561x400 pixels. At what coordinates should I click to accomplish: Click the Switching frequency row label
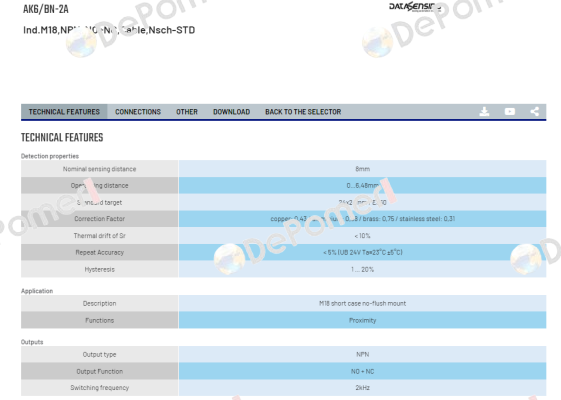[99, 387]
